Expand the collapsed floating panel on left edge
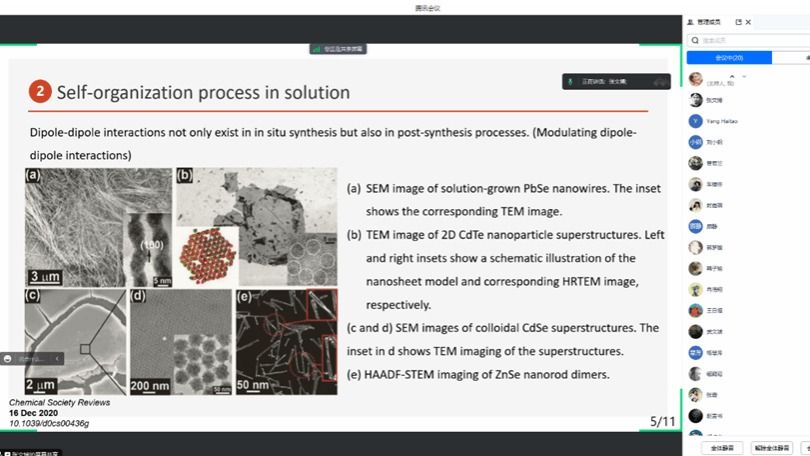The image size is (810, 456). click(56, 358)
